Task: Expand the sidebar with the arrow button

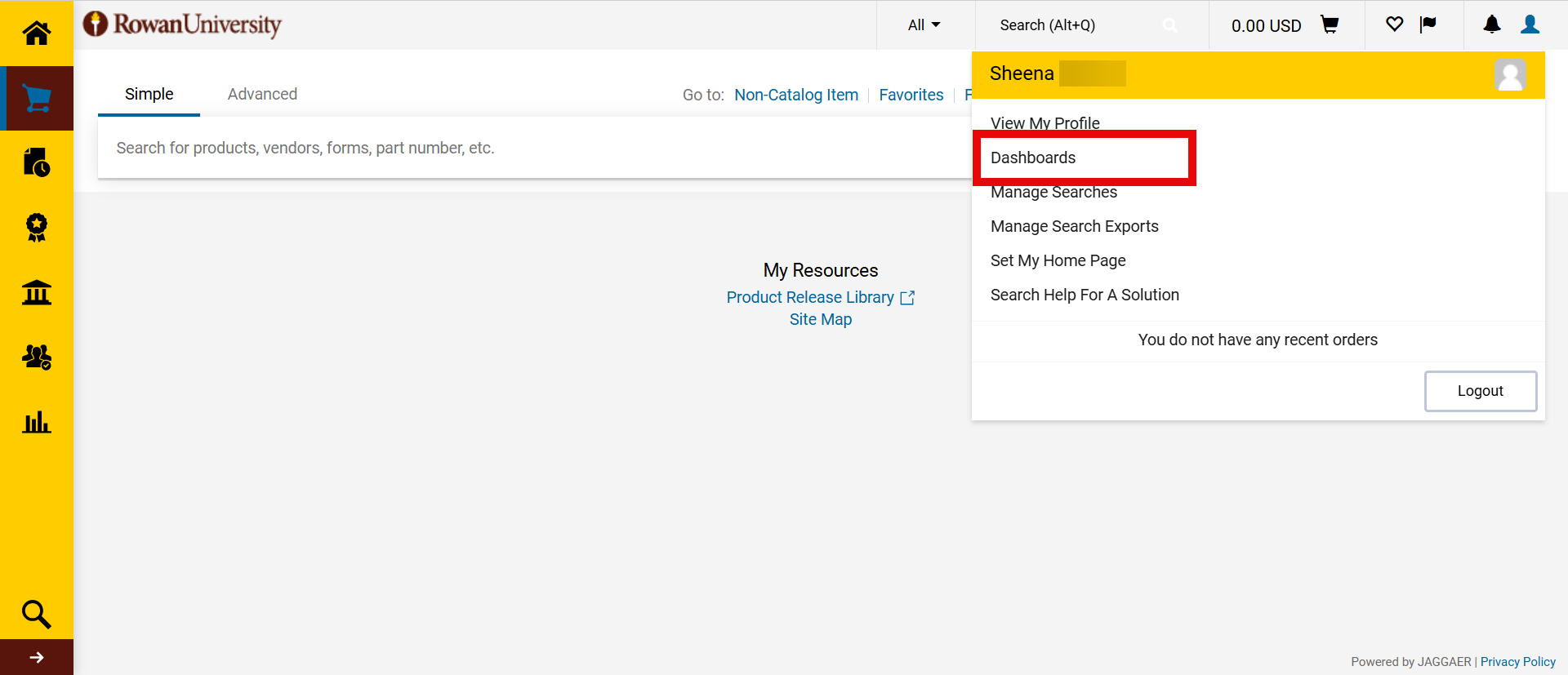Action: coord(36,657)
